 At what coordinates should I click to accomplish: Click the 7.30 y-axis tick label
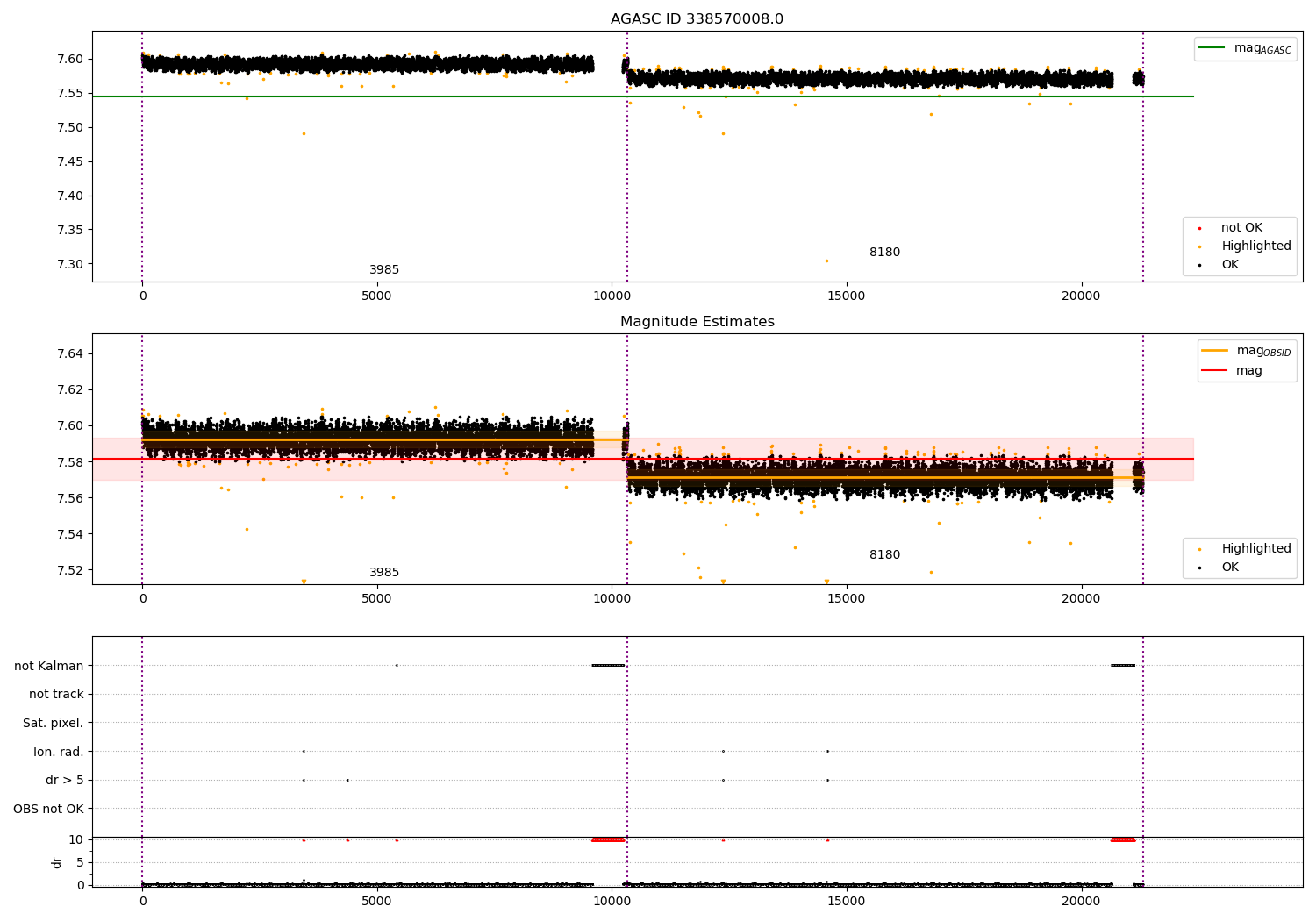pos(72,264)
